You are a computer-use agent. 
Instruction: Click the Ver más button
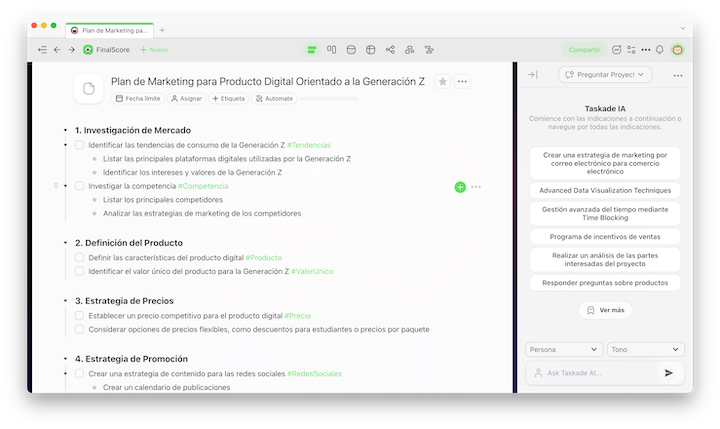click(x=605, y=310)
